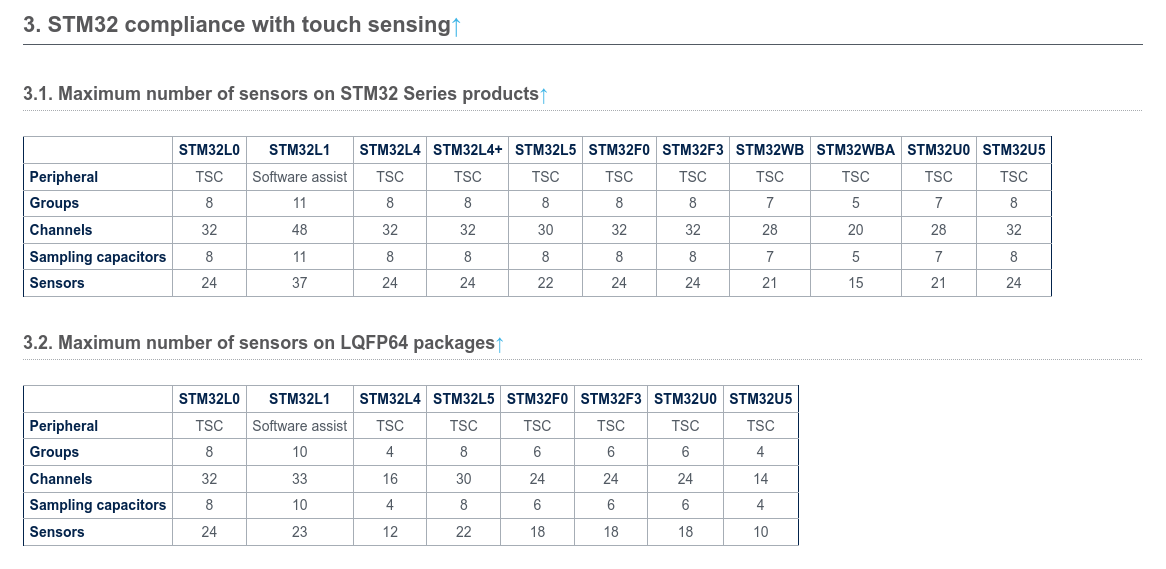Click the Channels value 20 under STM32WBA
The height and width of the screenshot is (569, 1166).
click(x=855, y=230)
